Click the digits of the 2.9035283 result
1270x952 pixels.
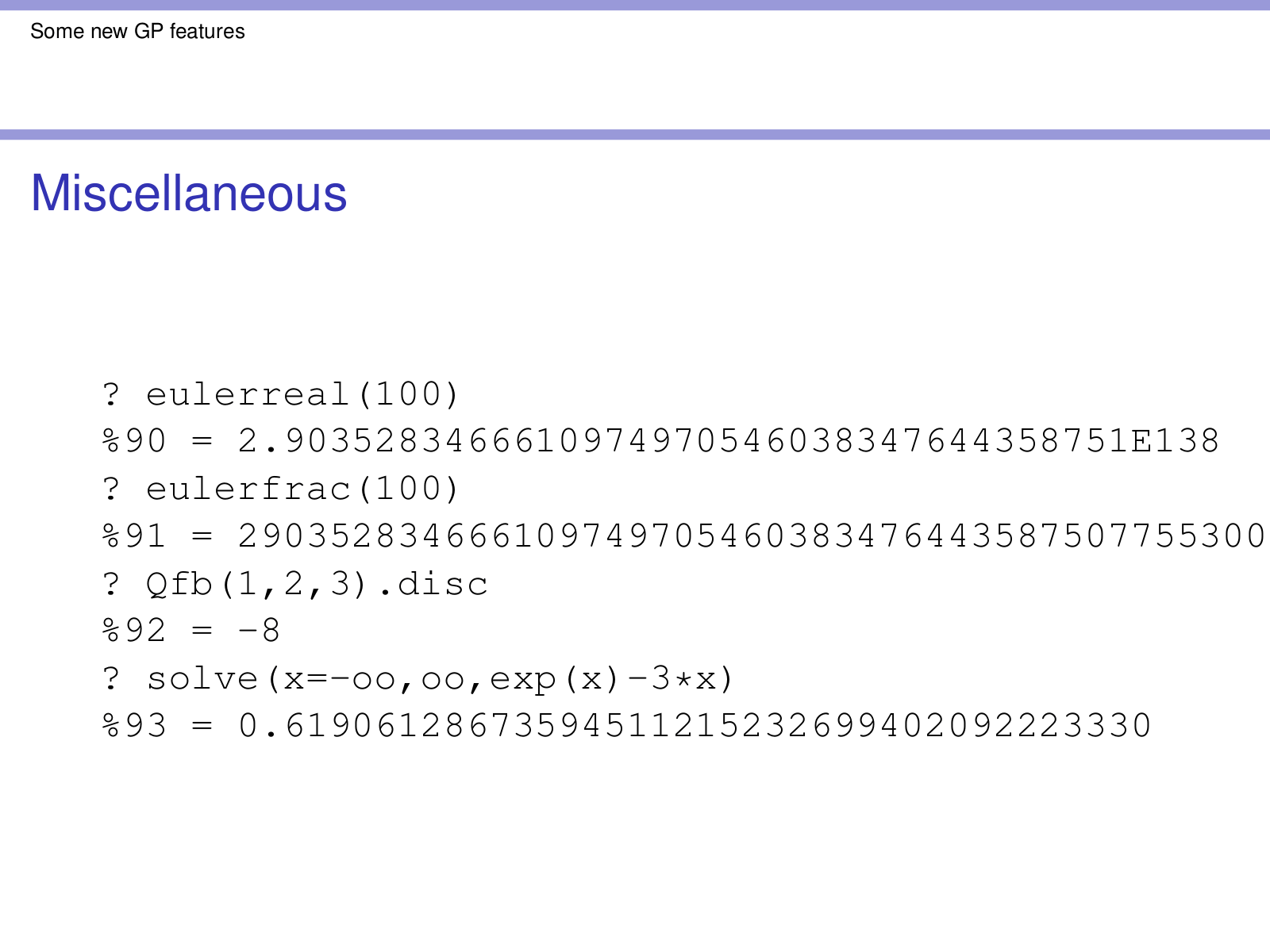pos(683,441)
